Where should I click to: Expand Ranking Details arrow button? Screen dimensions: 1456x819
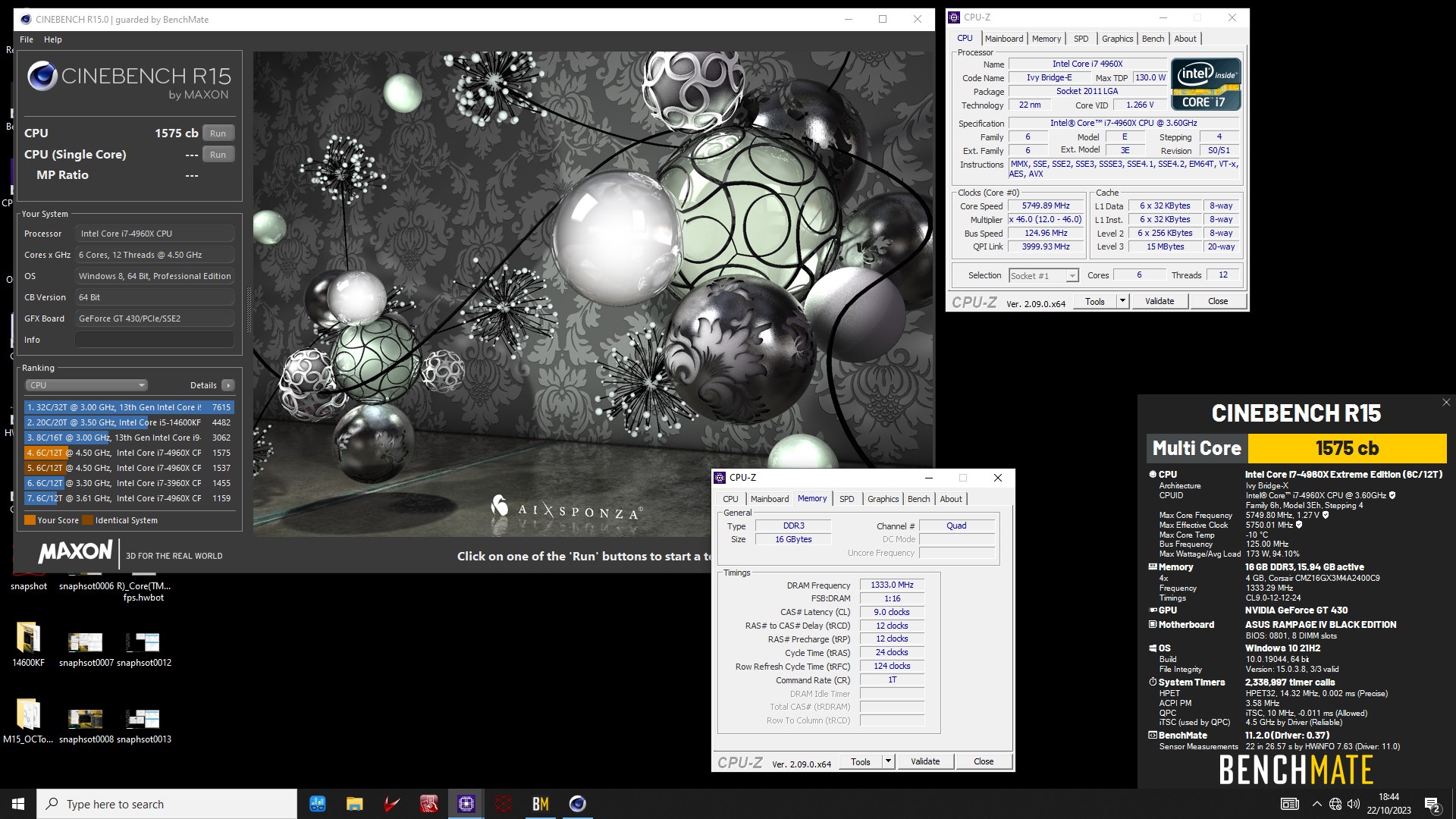227,385
